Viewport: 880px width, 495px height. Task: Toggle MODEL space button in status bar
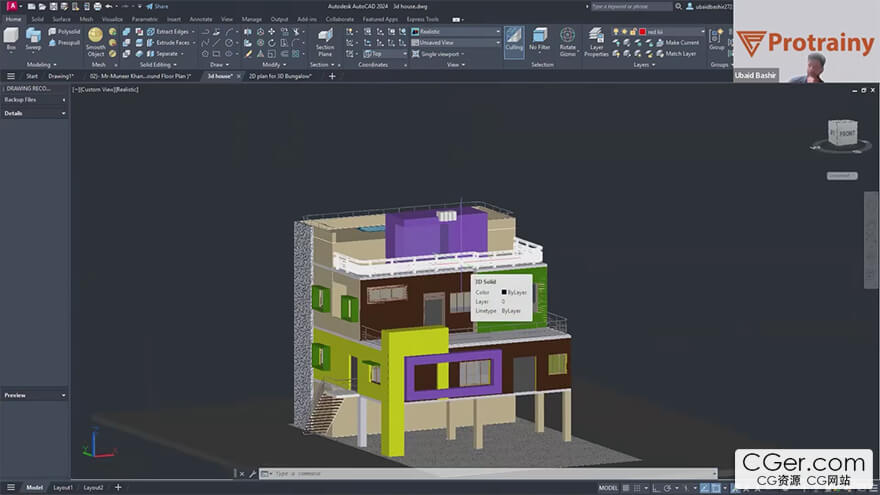point(608,488)
